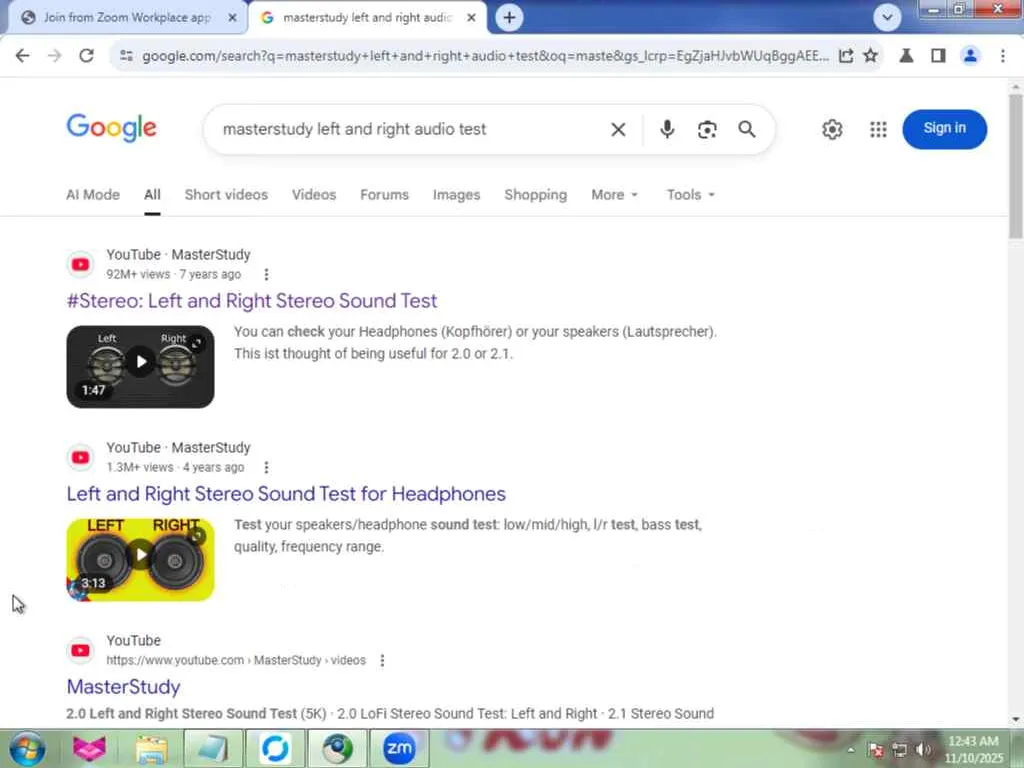Open the volume speaker icon in system tray
The width and height of the screenshot is (1024, 768).
click(923, 750)
